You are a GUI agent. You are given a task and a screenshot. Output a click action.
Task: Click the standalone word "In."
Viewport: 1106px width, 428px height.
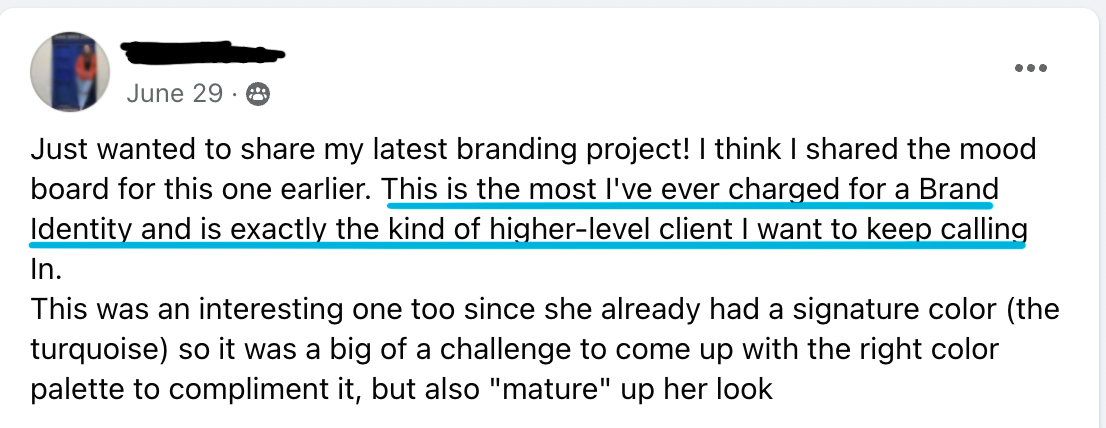(x=45, y=269)
